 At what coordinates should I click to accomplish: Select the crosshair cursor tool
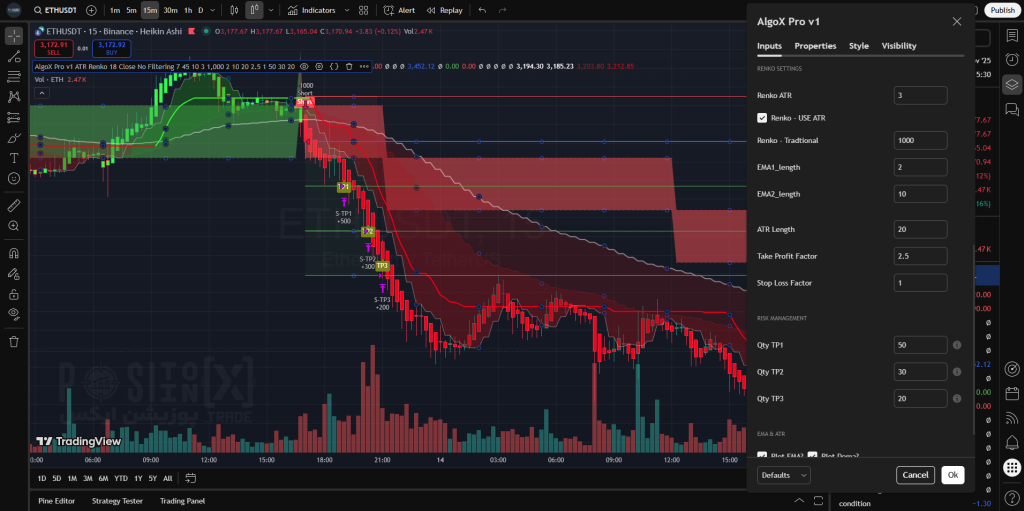pos(14,36)
